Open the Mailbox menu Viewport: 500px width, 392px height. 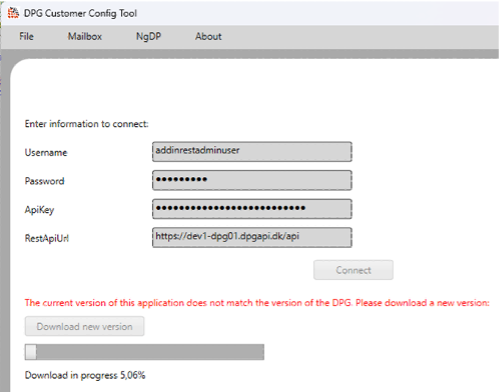coord(85,36)
